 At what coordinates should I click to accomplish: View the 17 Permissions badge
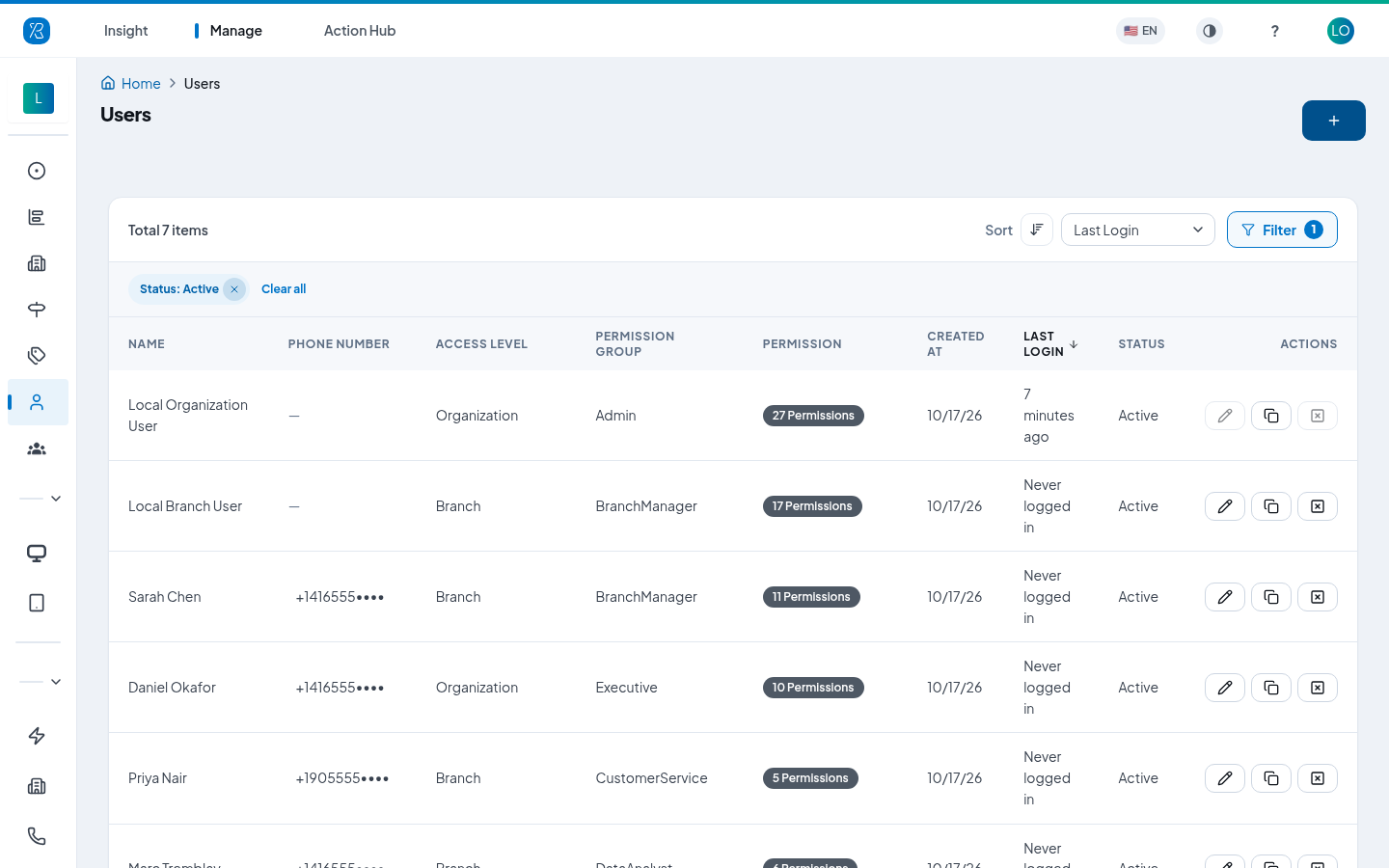[x=812, y=506]
